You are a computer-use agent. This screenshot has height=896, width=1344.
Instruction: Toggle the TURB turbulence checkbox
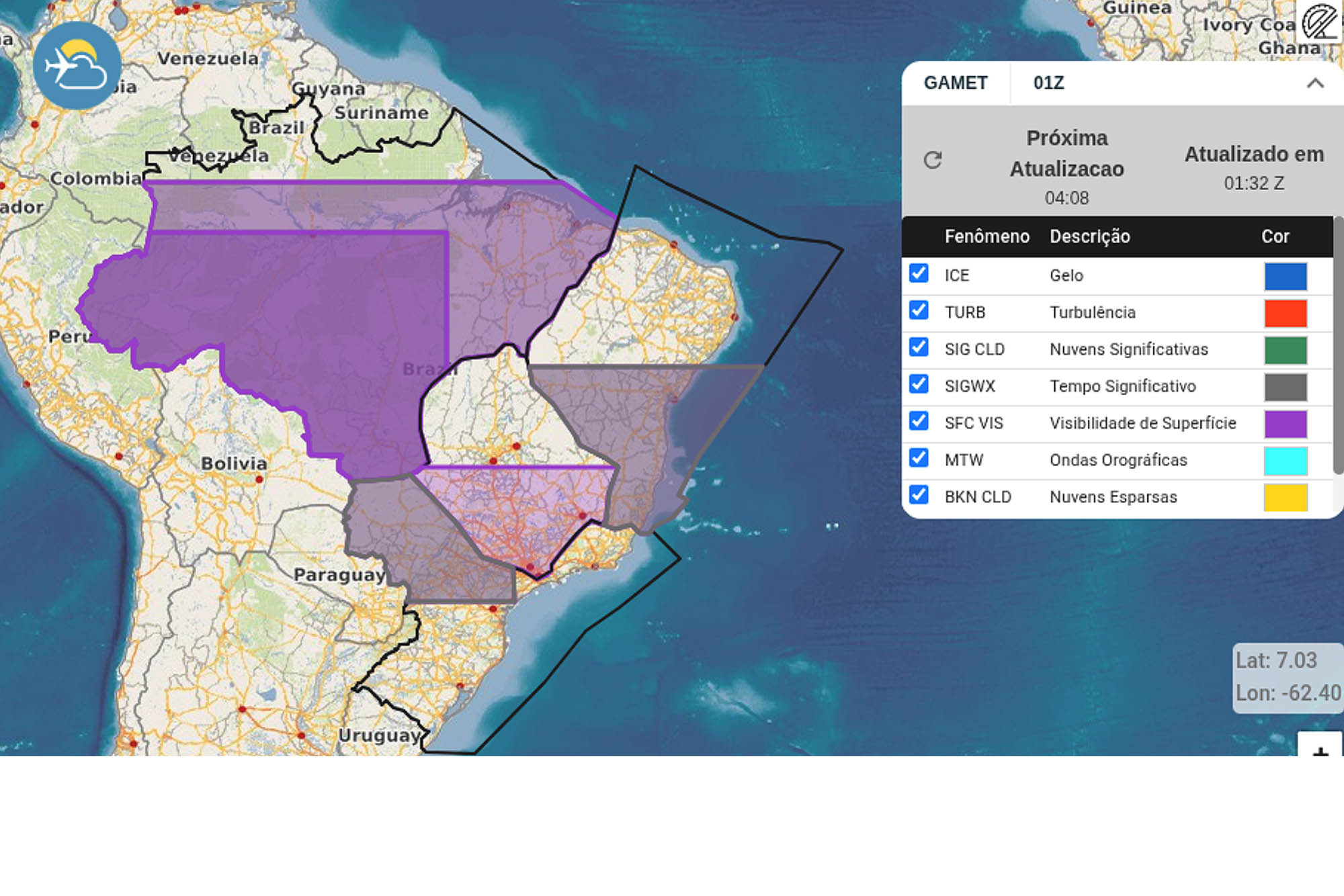click(x=919, y=310)
